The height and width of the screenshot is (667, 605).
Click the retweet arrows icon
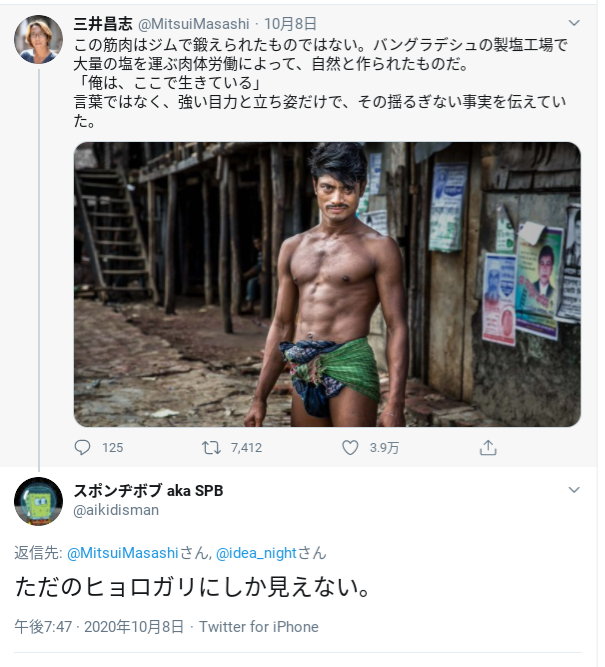211,447
